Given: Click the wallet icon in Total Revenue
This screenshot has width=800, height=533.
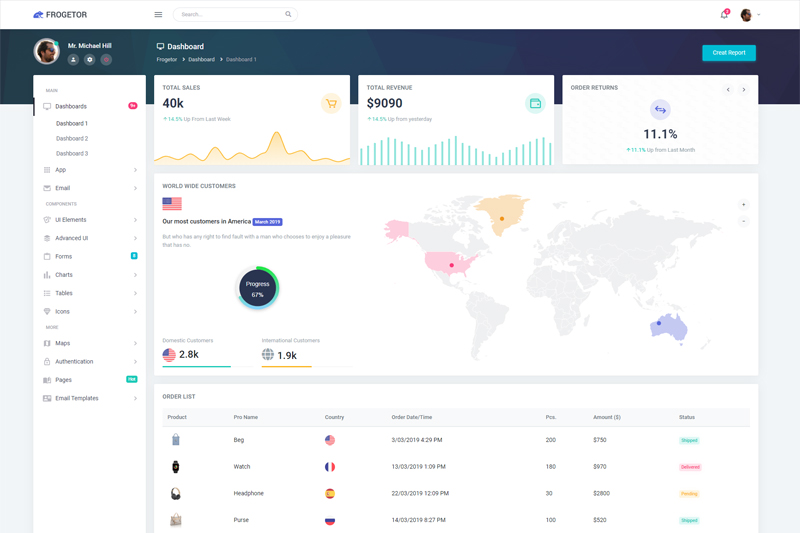Looking at the screenshot, I should pos(535,103).
